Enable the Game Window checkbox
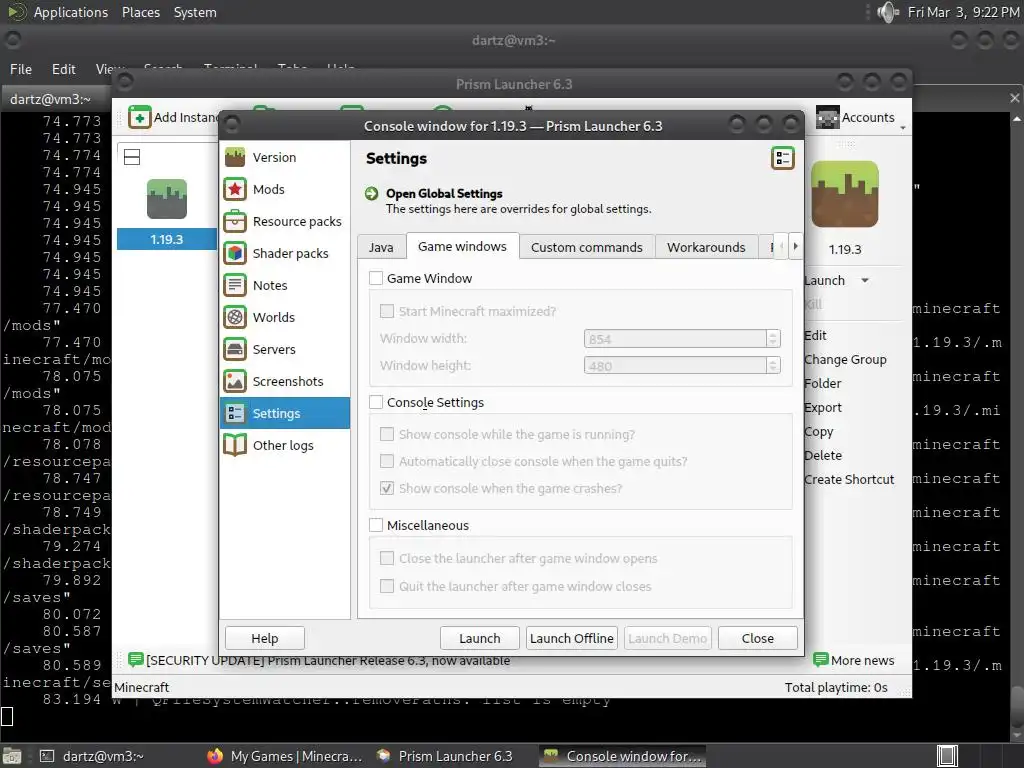Viewport: 1024px width, 768px height. point(376,278)
